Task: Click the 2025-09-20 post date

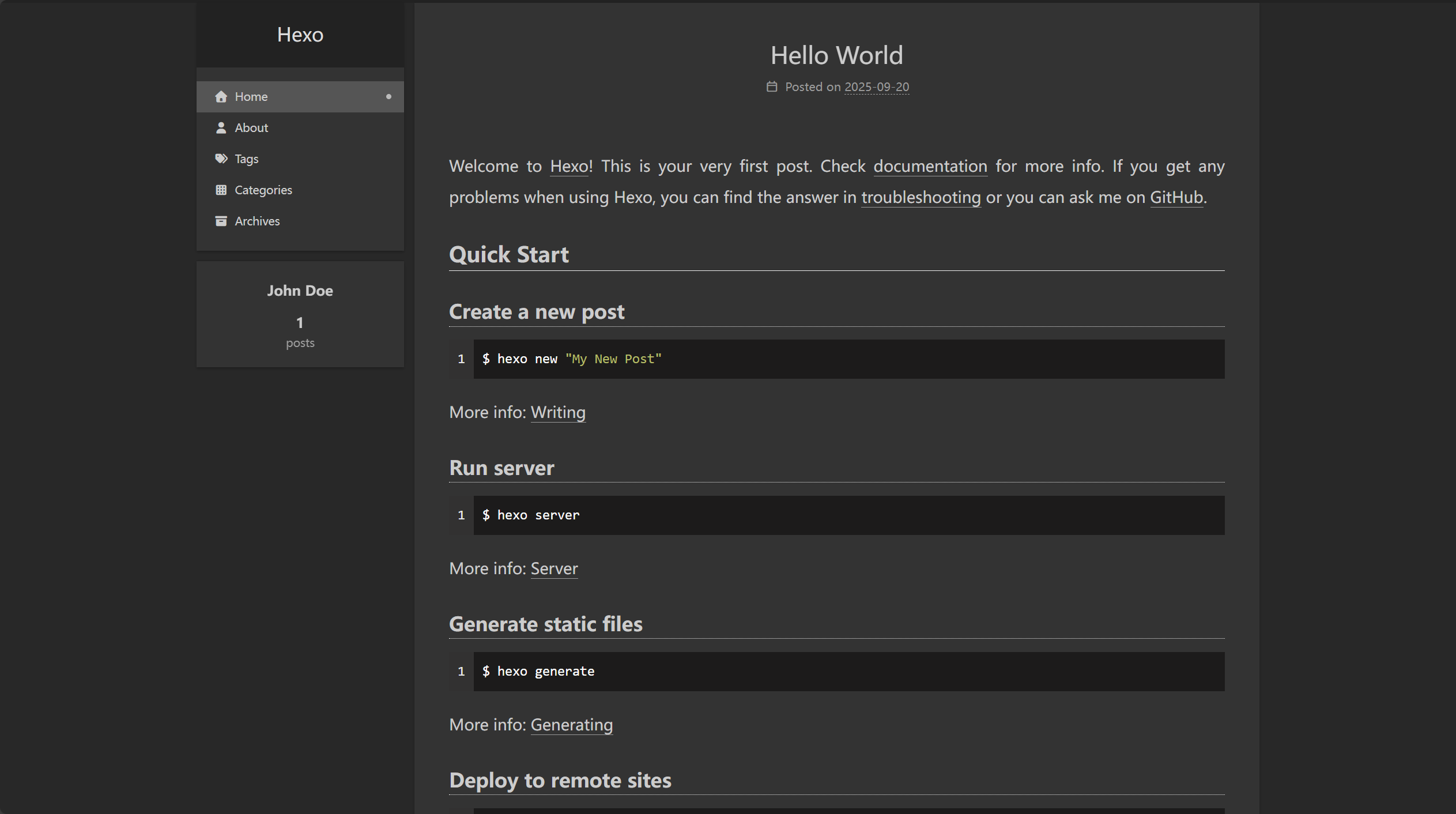Action: [876, 87]
